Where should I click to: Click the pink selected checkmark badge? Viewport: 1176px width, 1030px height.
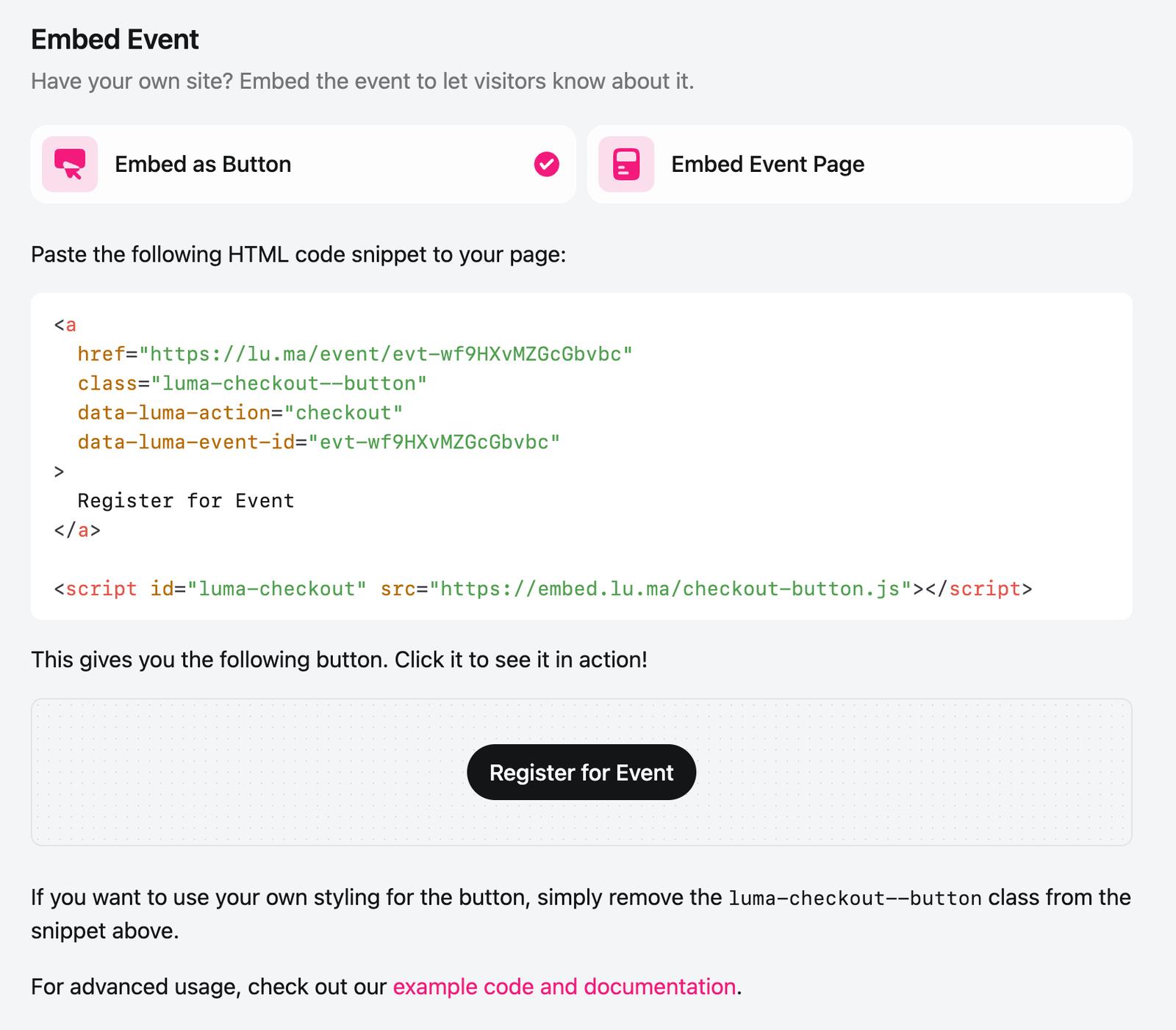coord(546,164)
